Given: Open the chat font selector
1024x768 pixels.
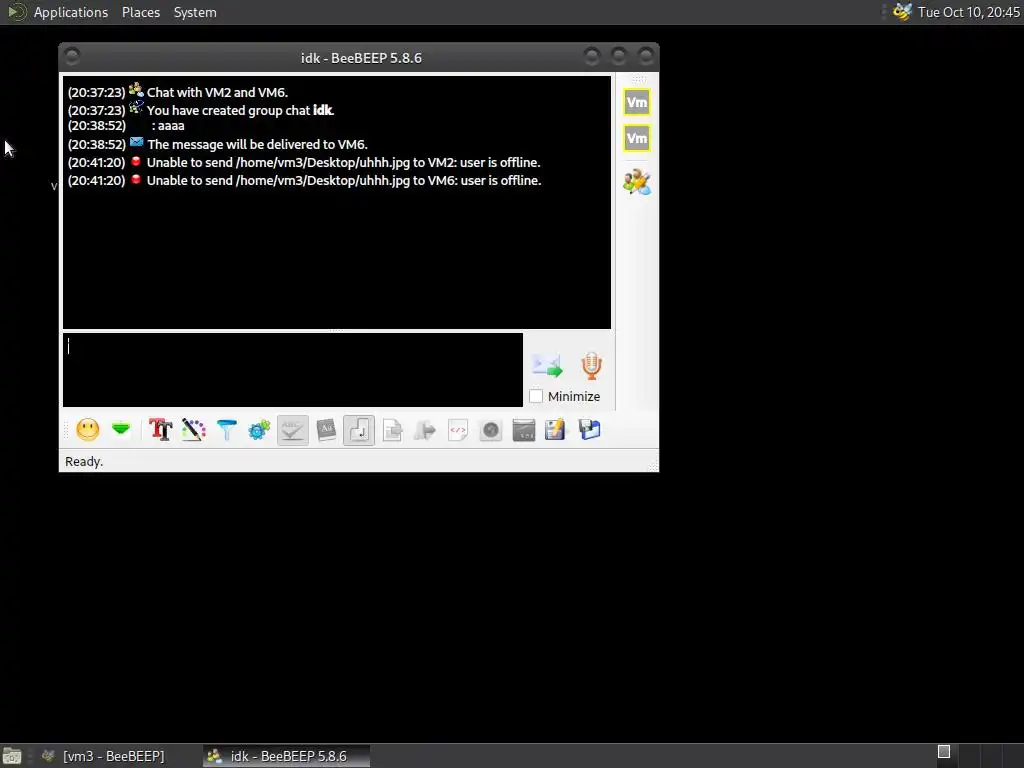Looking at the screenshot, I should [161, 430].
